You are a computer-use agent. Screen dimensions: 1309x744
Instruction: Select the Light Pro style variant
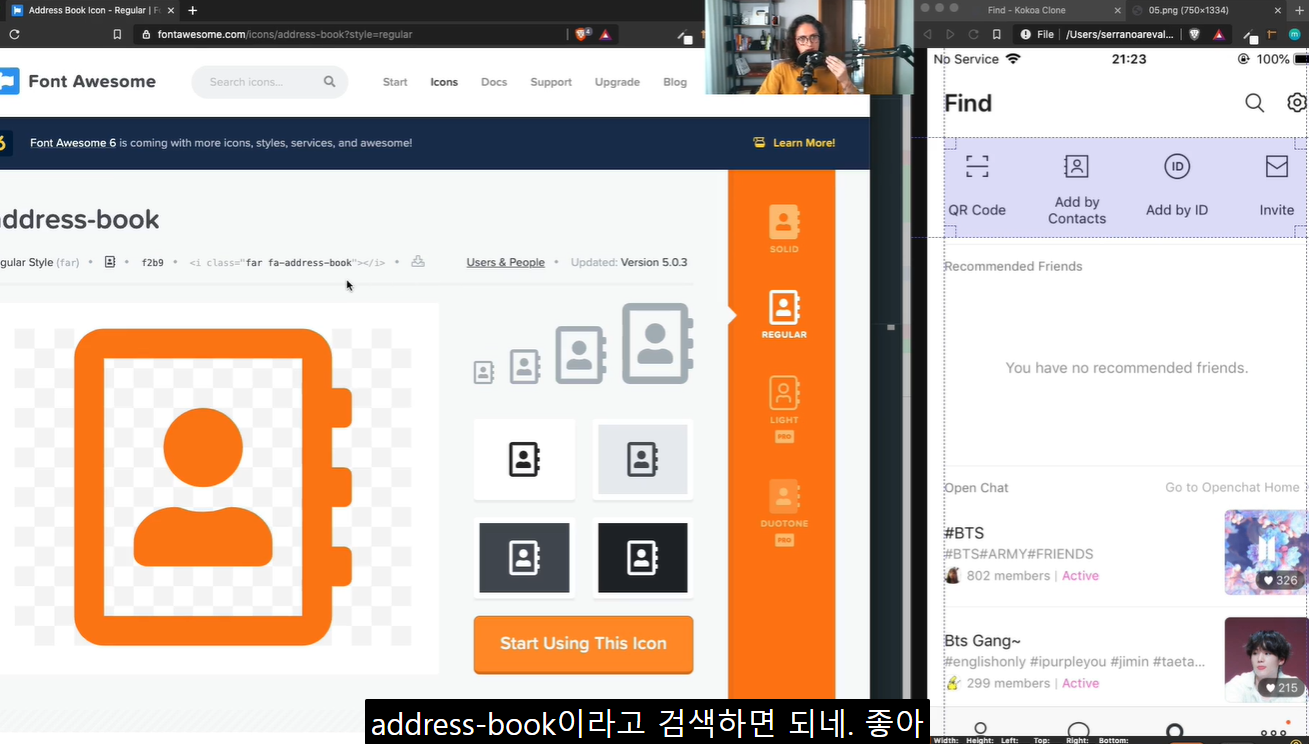click(x=784, y=408)
